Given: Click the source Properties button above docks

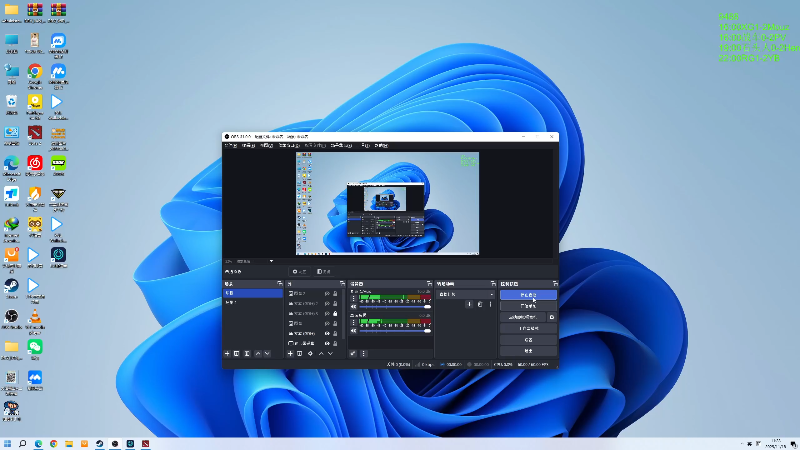Looking at the screenshot, I should point(299,271).
